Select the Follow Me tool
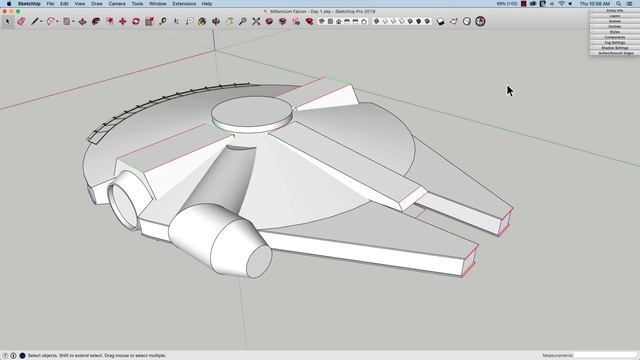Viewport: 640px width, 360px height. pyautogui.click(x=96, y=21)
